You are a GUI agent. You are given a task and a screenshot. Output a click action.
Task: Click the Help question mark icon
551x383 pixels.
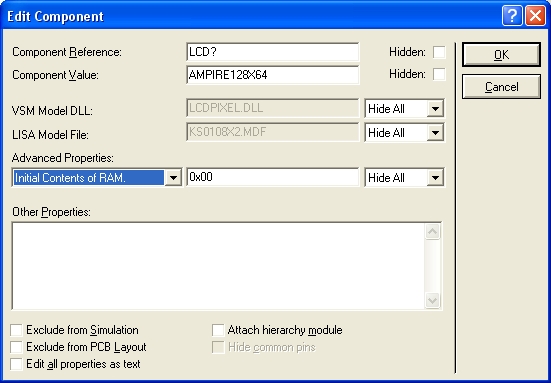(x=512, y=15)
